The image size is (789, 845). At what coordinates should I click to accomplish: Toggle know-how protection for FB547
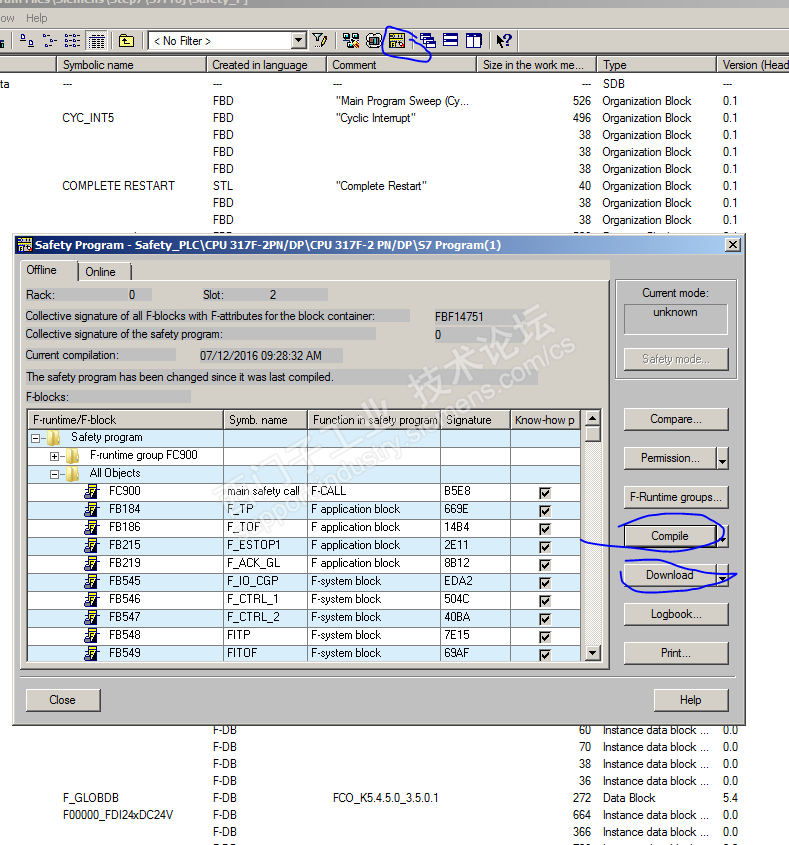click(545, 618)
